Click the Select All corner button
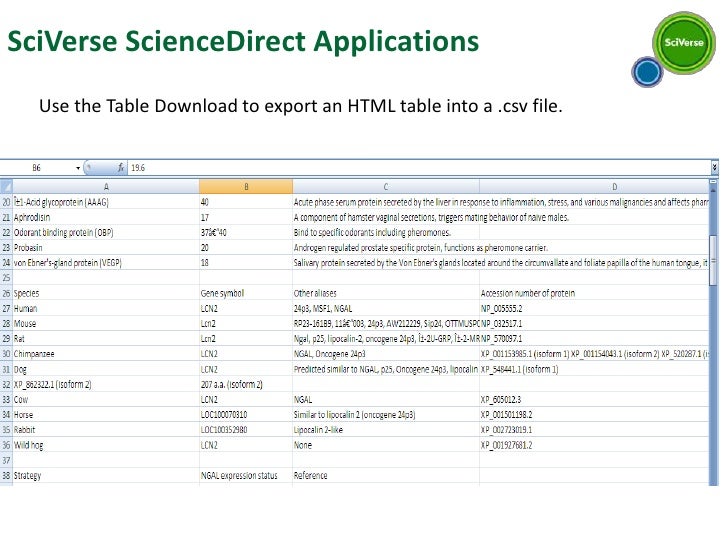728x546 pixels. (x=6, y=187)
